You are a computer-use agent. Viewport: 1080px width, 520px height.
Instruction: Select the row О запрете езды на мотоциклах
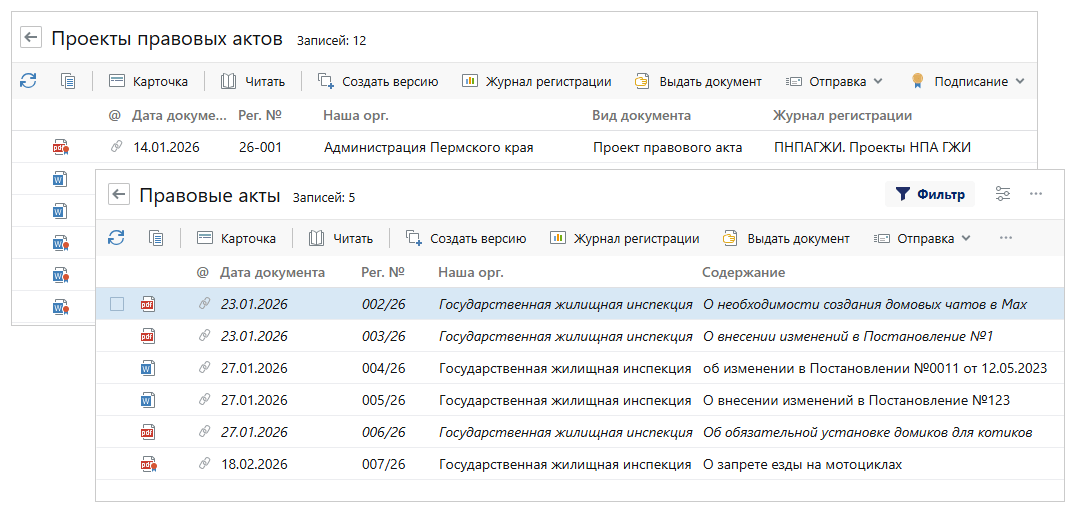click(802, 464)
